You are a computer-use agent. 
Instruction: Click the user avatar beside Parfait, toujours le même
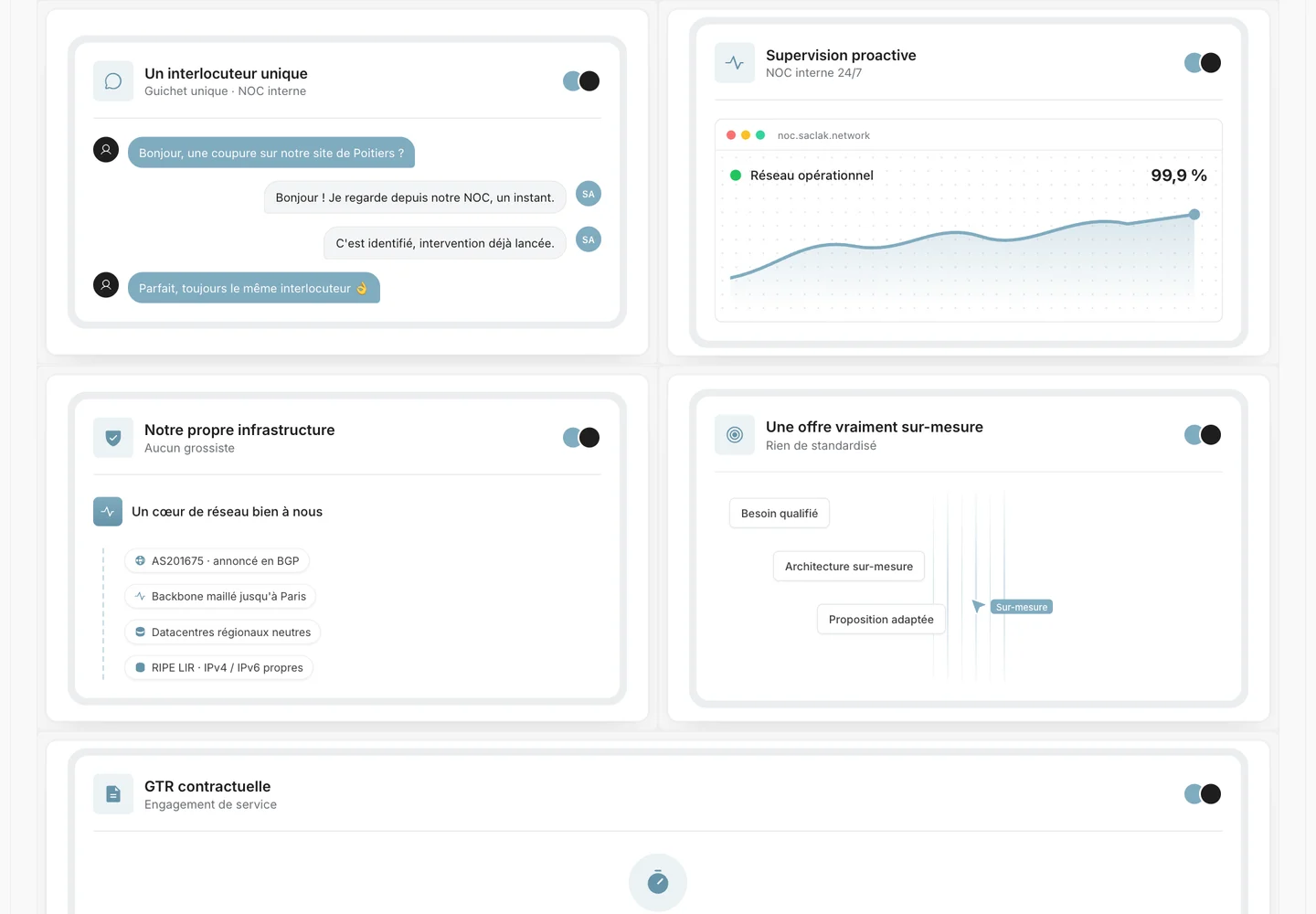tap(106, 285)
